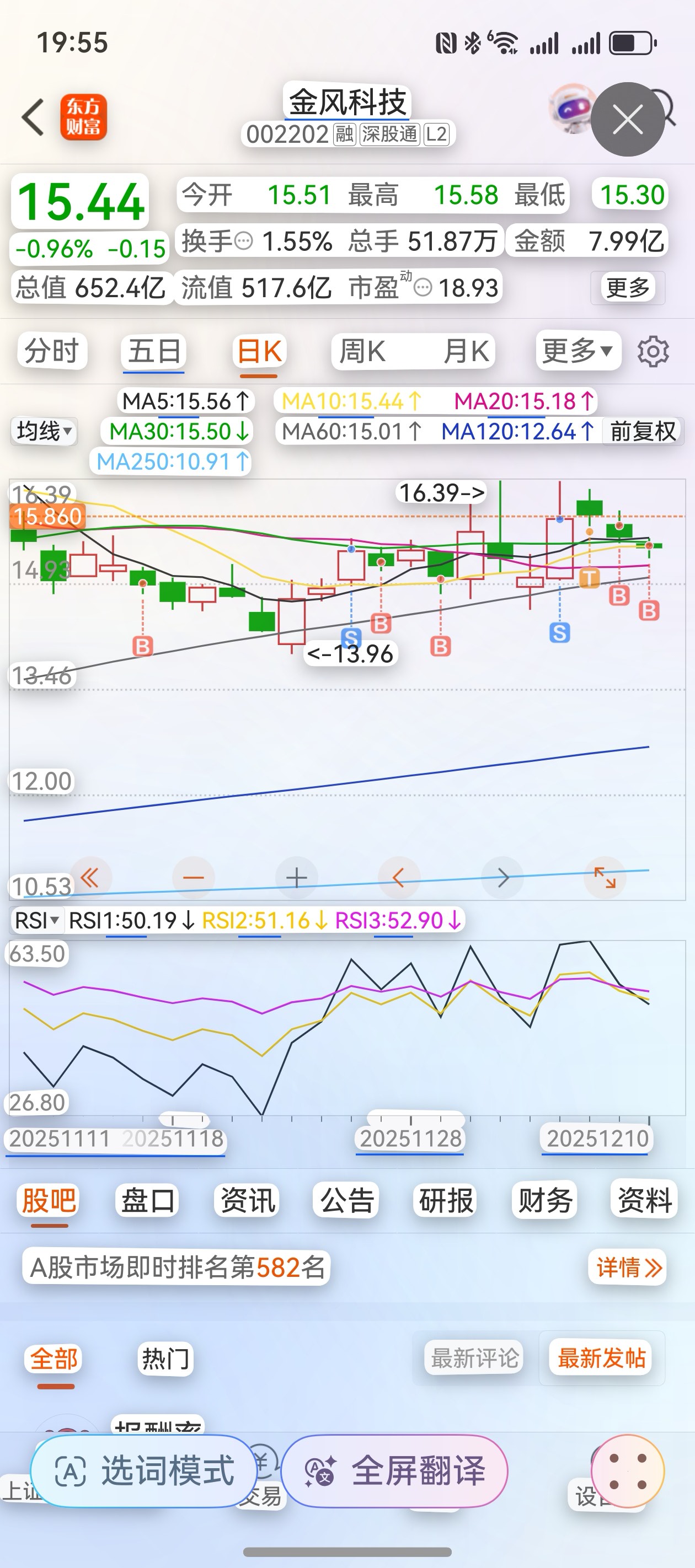695x1568 pixels.
Task: Tap the 15.860 price line tag
Action: (x=47, y=517)
